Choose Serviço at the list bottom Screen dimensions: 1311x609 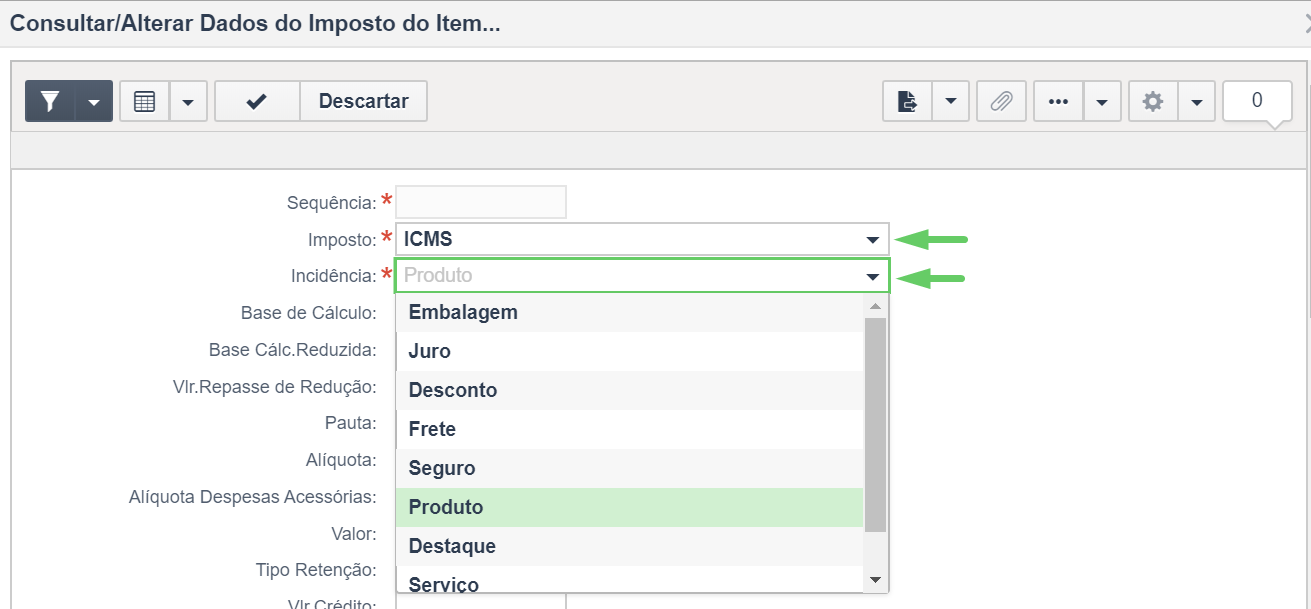(629, 580)
